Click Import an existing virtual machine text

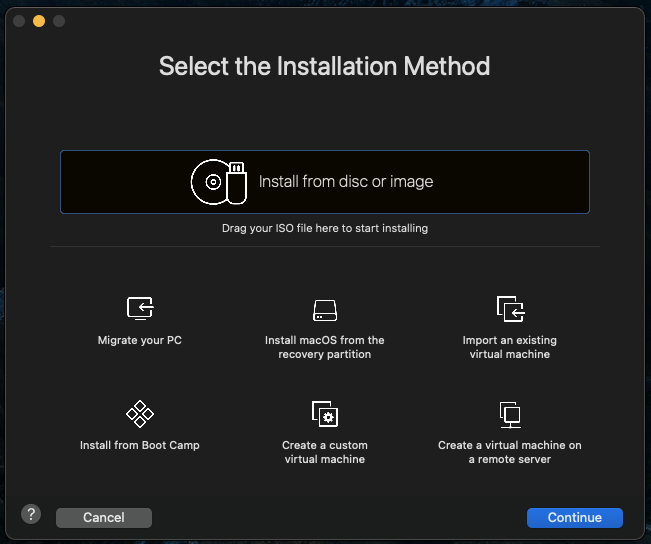[510, 347]
